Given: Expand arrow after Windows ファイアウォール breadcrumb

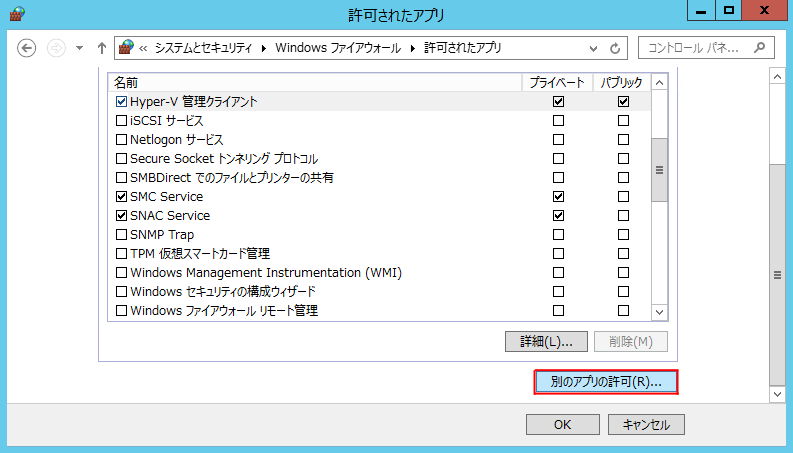Looking at the screenshot, I should tap(413, 49).
